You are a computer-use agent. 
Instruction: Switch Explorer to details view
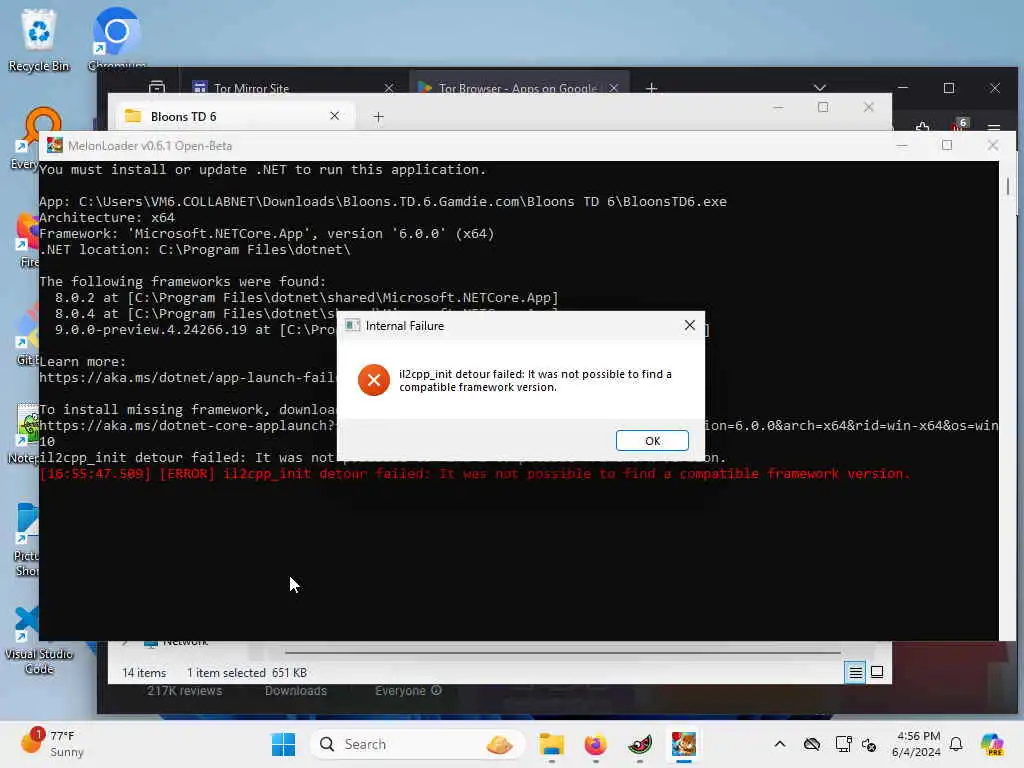[x=856, y=672]
